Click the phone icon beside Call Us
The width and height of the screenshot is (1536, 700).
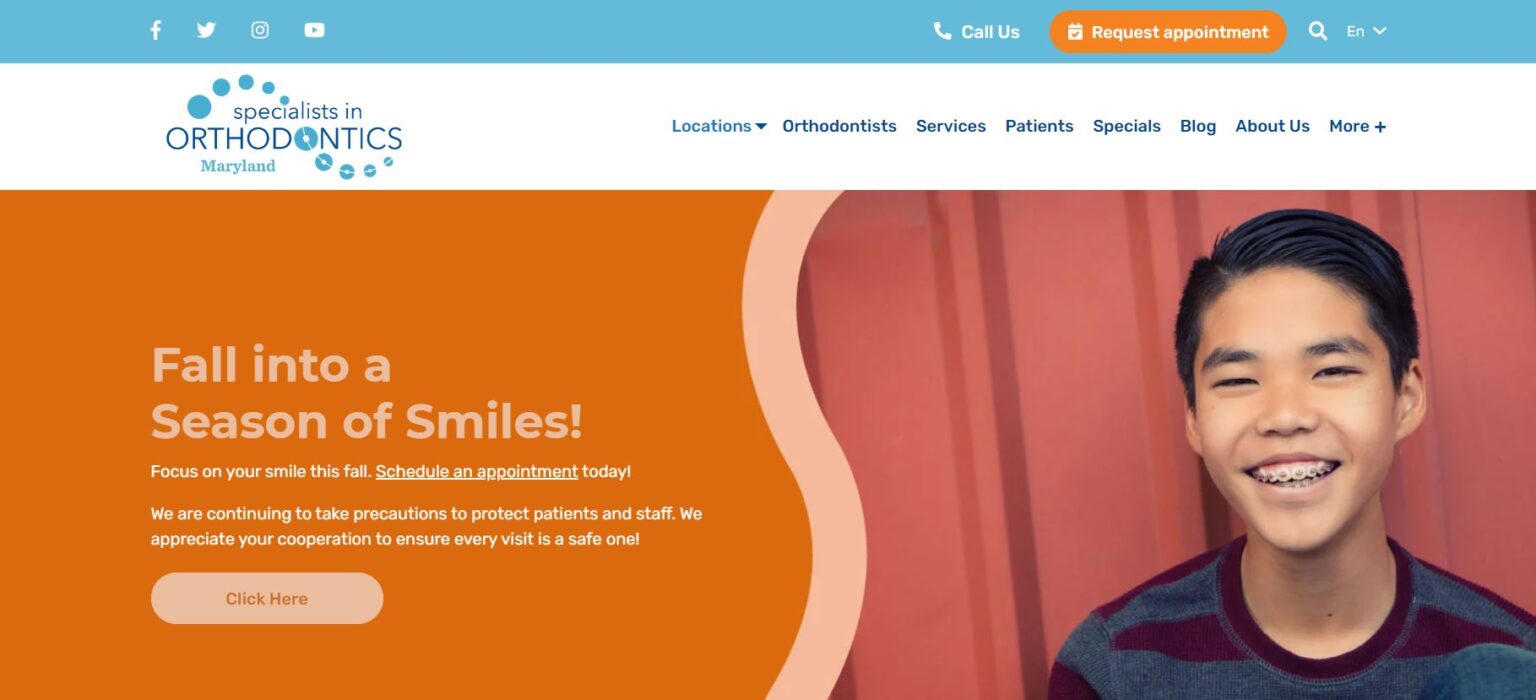click(x=942, y=31)
